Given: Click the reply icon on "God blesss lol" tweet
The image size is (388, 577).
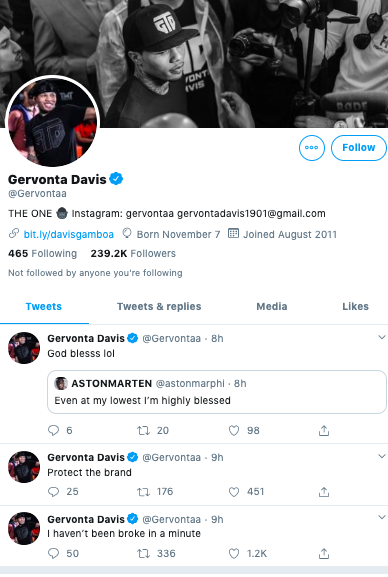Looking at the screenshot, I should tap(54, 430).
